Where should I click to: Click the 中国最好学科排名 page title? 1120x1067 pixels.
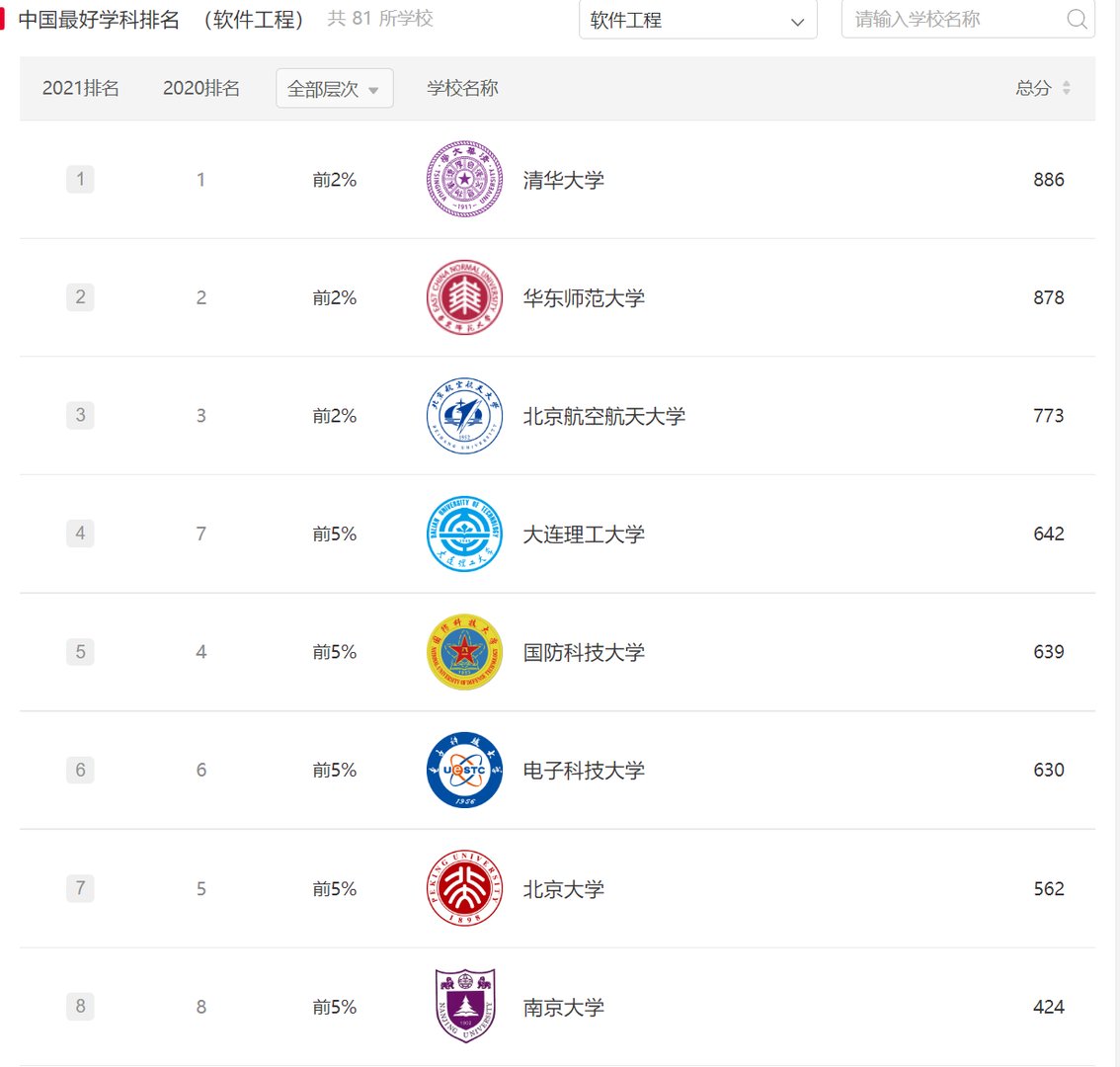pyautogui.click(x=99, y=18)
